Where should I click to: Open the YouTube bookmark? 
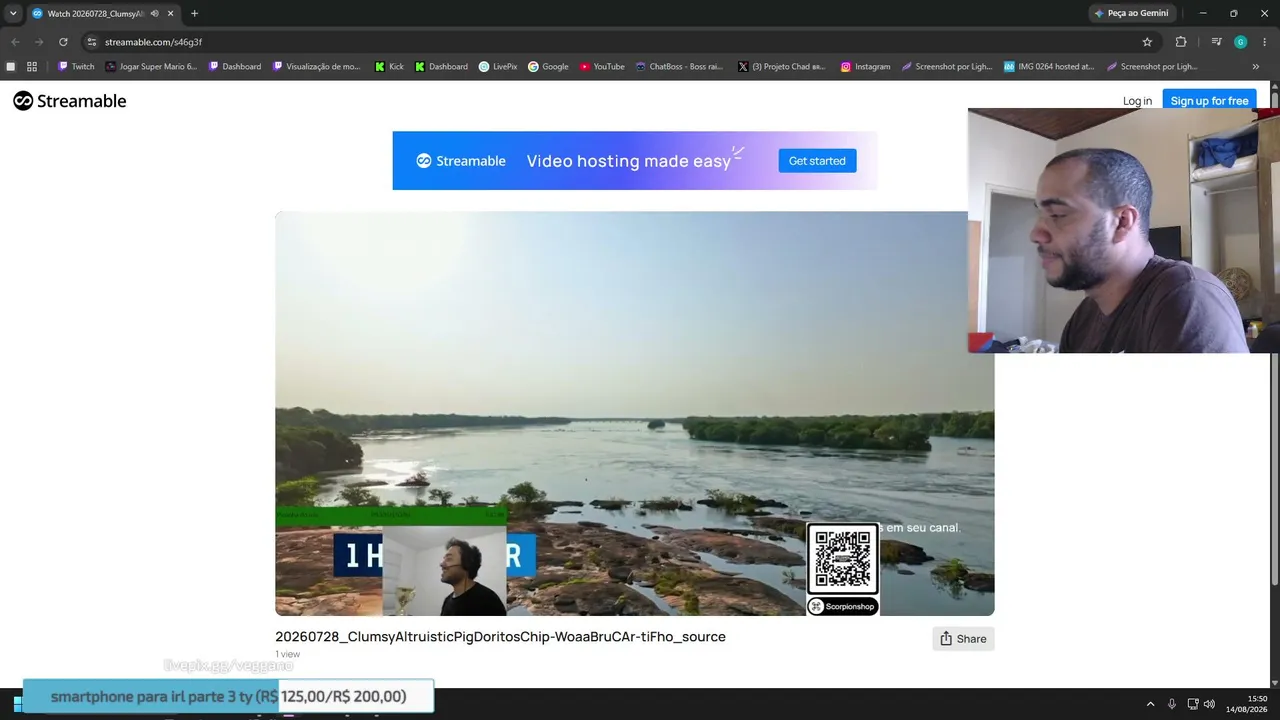click(602, 67)
